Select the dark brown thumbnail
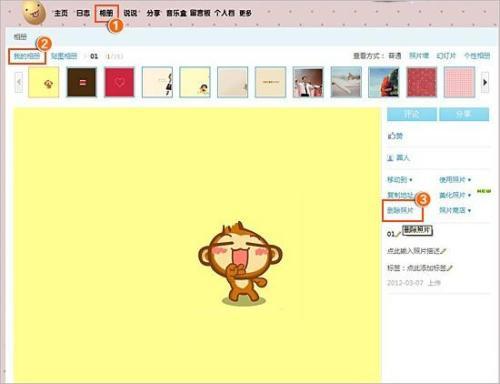The height and width of the screenshot is (384, 500). click(x=82, y=82)
